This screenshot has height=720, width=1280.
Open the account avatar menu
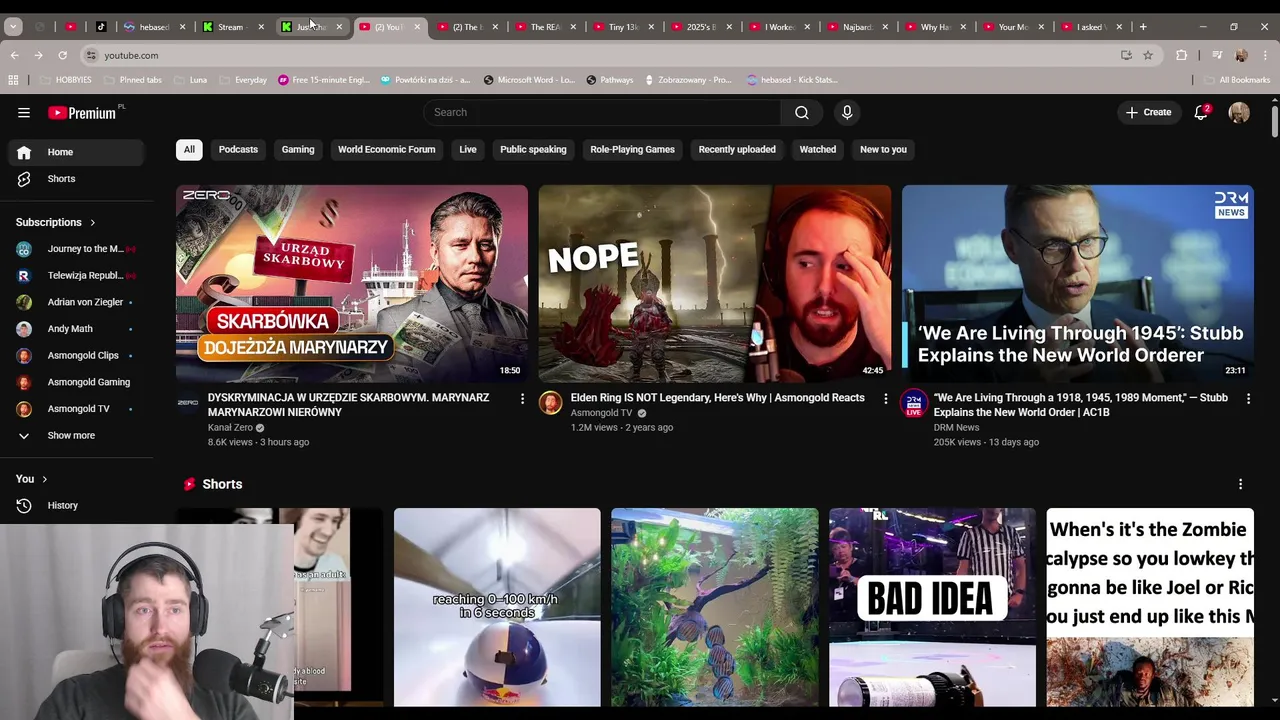click(1239, 113)
